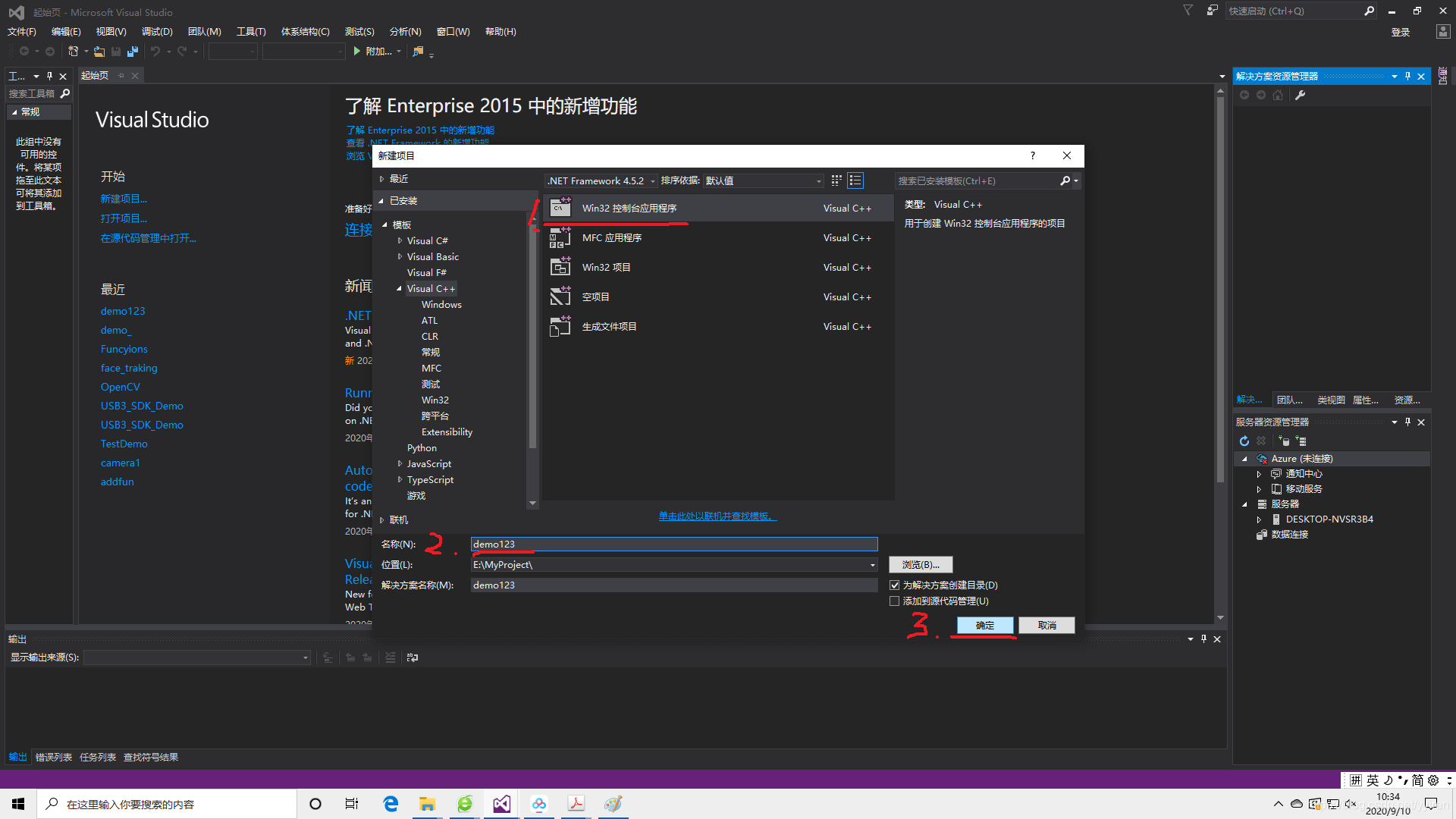
Task: Click the Visual Studio taskbar icon
Action: 502,804
